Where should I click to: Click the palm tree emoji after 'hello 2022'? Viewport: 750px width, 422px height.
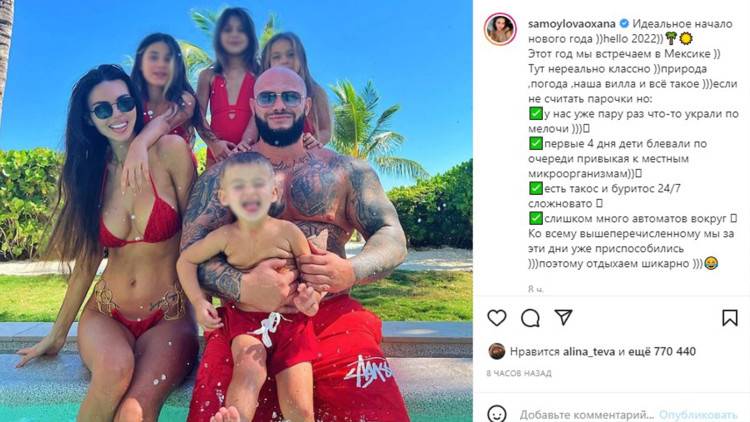coord(672,38)
